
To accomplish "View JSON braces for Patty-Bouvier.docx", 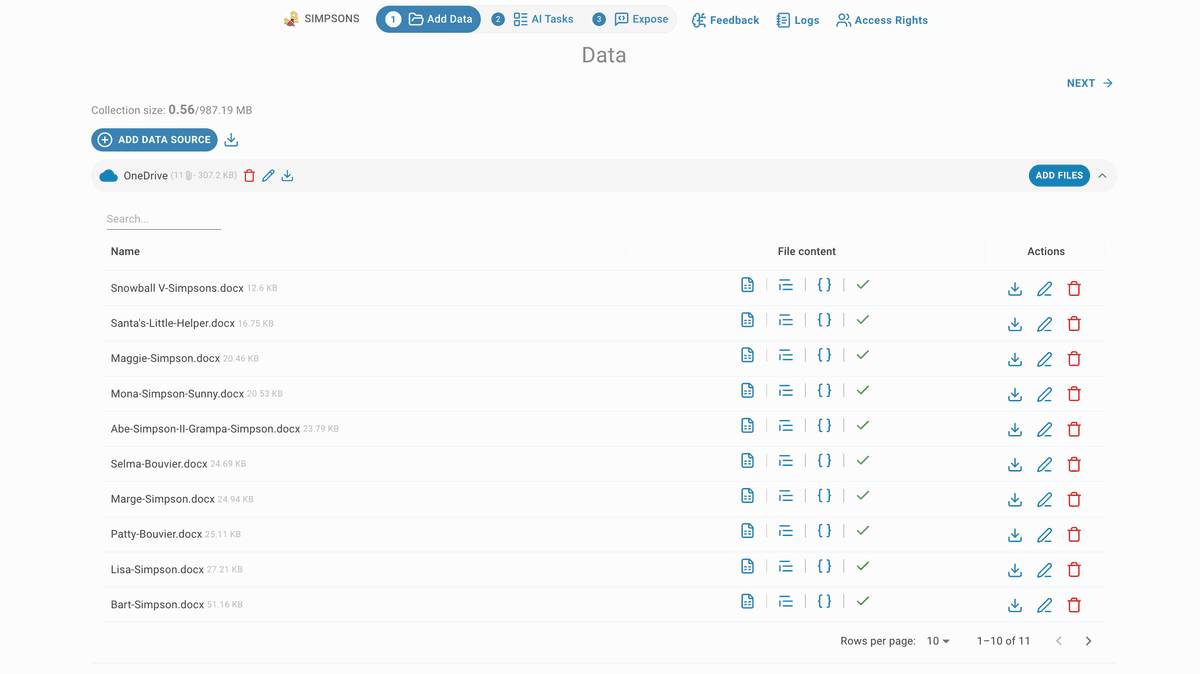I will (824, 531).
